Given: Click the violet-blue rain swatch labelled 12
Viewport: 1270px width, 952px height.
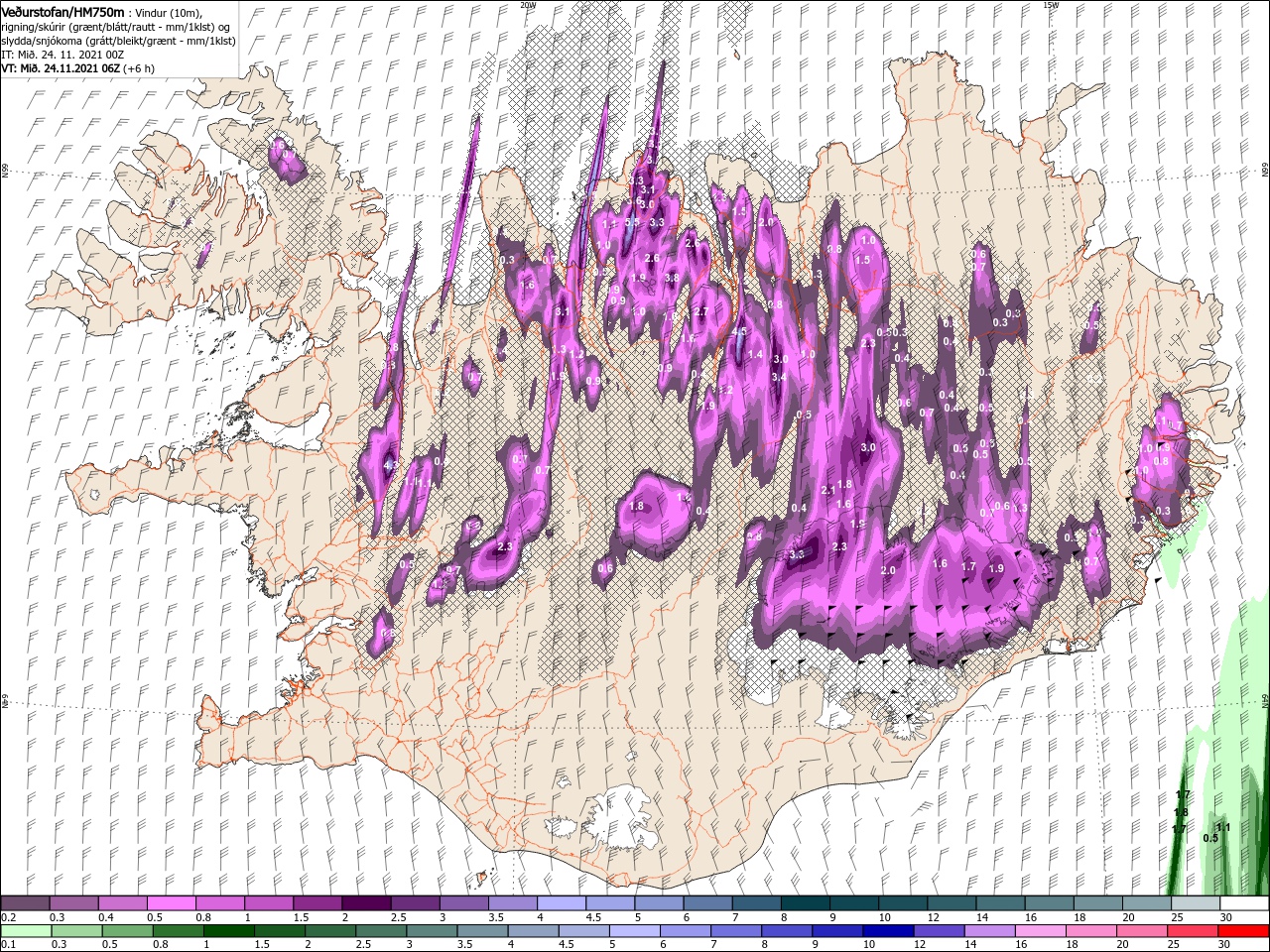Looking at the screenshot, I should 938,931.
